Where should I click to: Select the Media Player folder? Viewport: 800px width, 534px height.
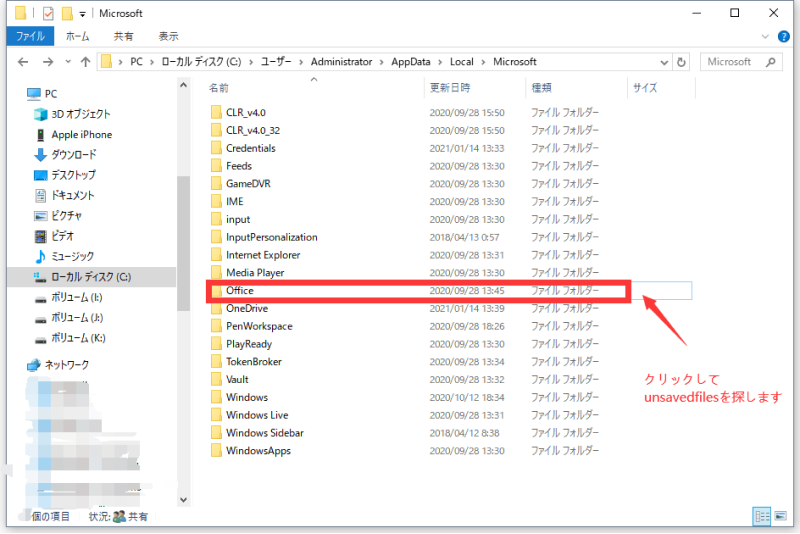255,273
